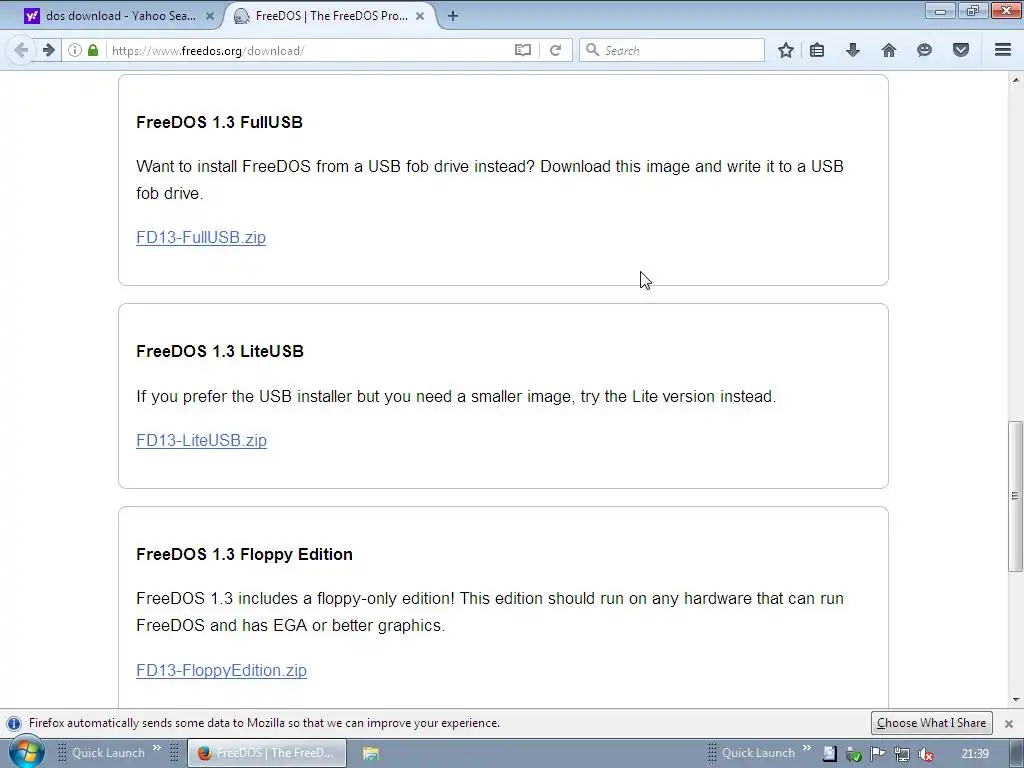
Task: Click Choose What I Share button
Action: pos(931,723)
